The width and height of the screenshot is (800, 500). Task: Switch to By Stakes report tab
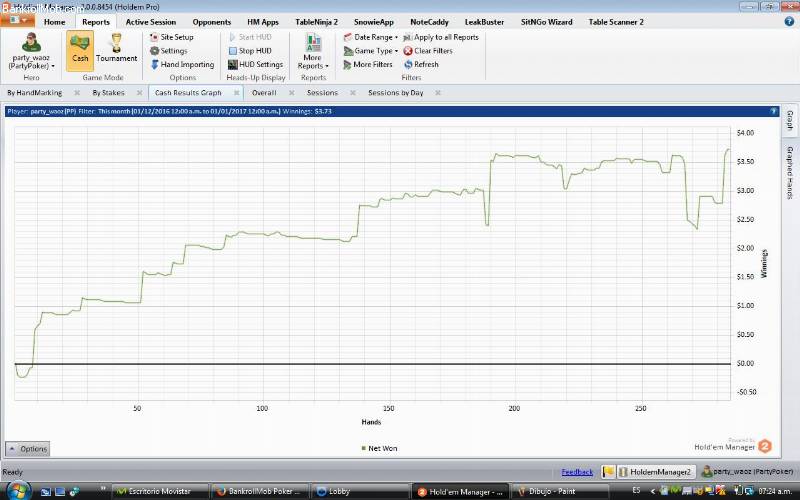coord(108,92)
